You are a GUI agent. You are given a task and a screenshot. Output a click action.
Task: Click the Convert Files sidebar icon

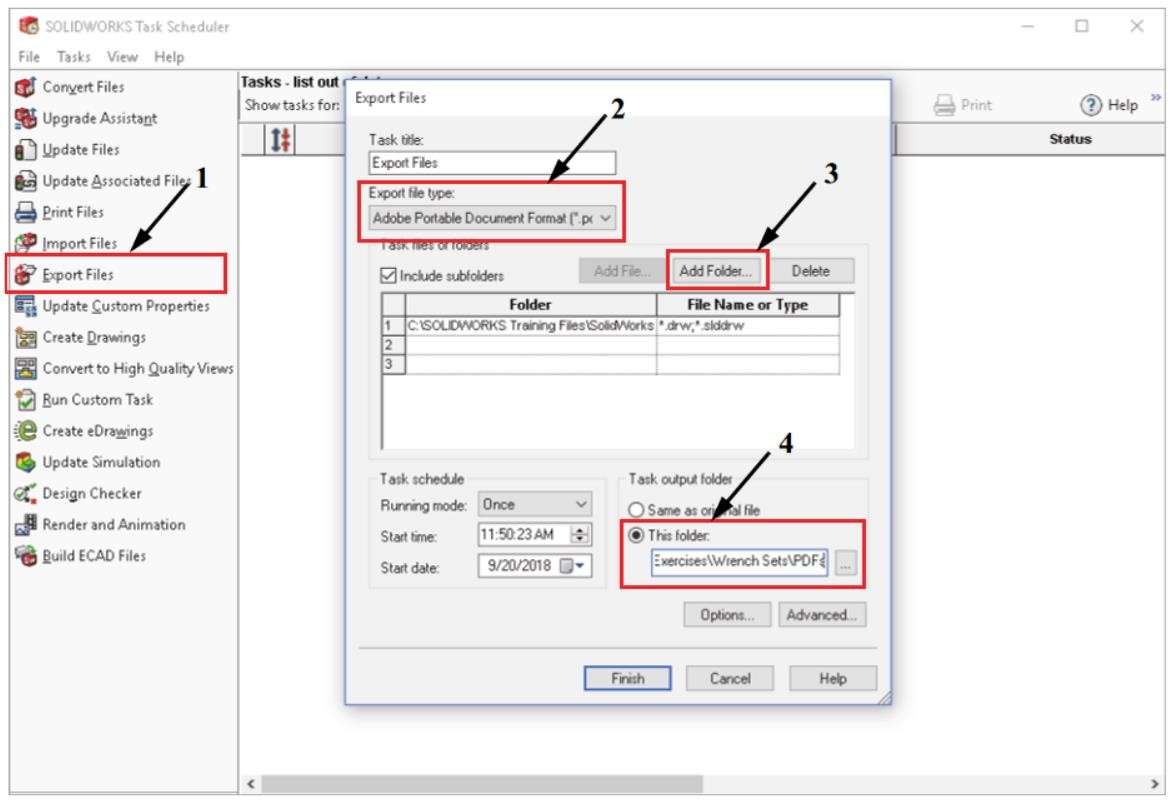(x=25, y=87)
